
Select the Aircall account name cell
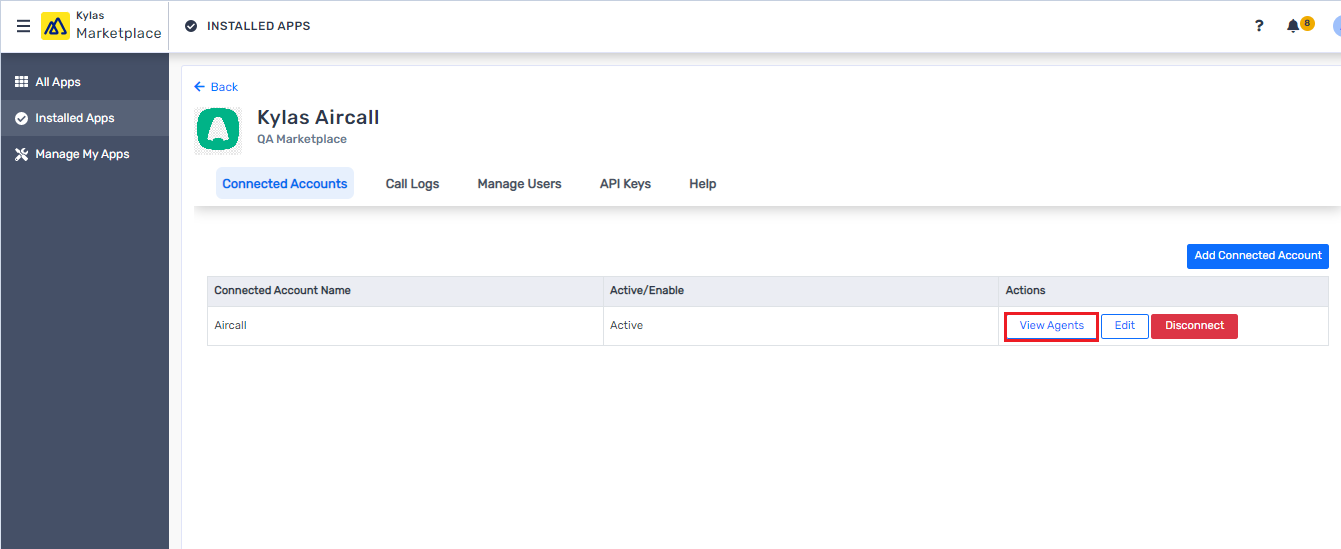(x=405, y=326)
